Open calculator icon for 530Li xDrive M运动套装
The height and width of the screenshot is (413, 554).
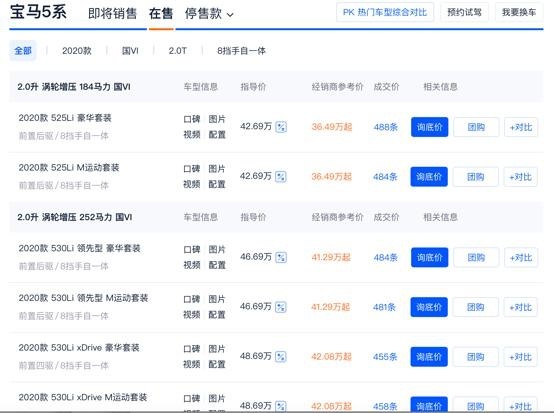(281, 406)
